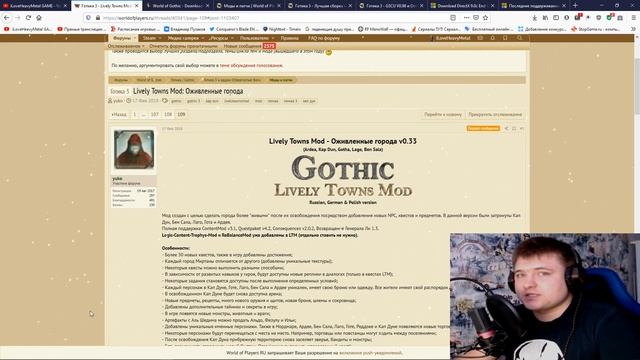Open the Conqueror's Blade bookmark
Screen dimensions: 640x360
coord(234,29)
